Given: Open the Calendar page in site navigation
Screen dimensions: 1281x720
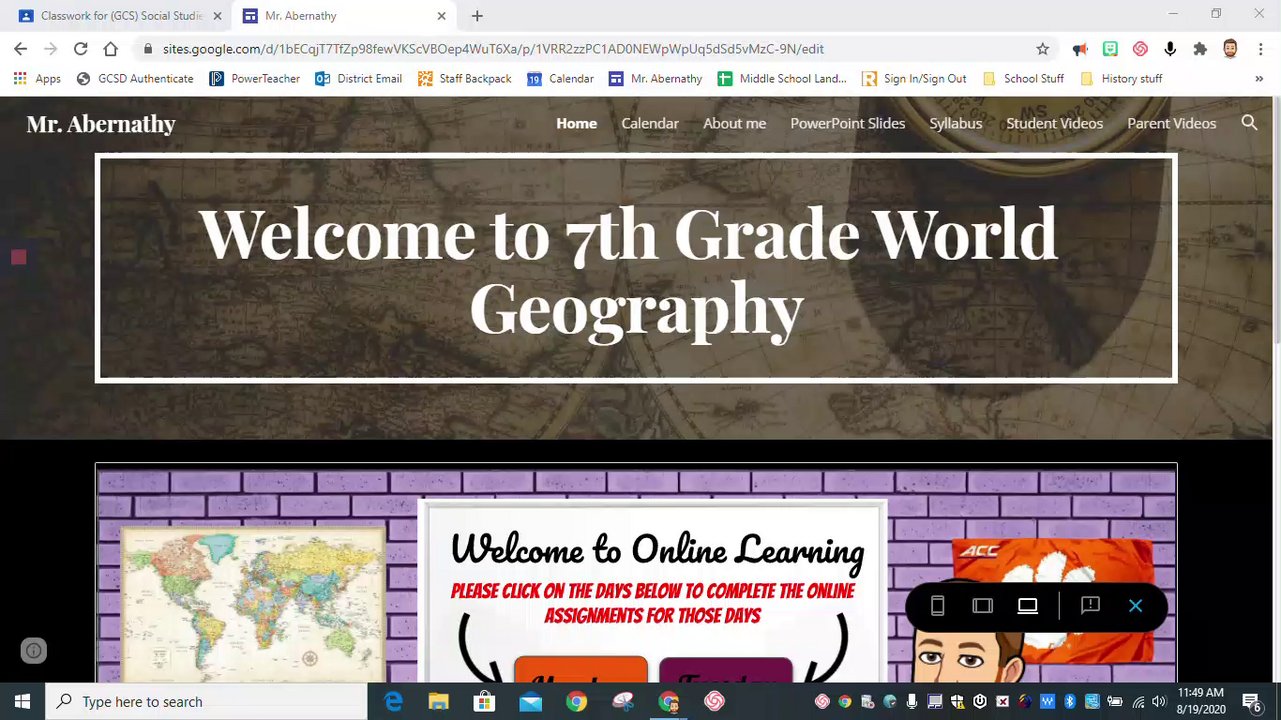Looking at the screenshot, I should [x=650, y=123].
